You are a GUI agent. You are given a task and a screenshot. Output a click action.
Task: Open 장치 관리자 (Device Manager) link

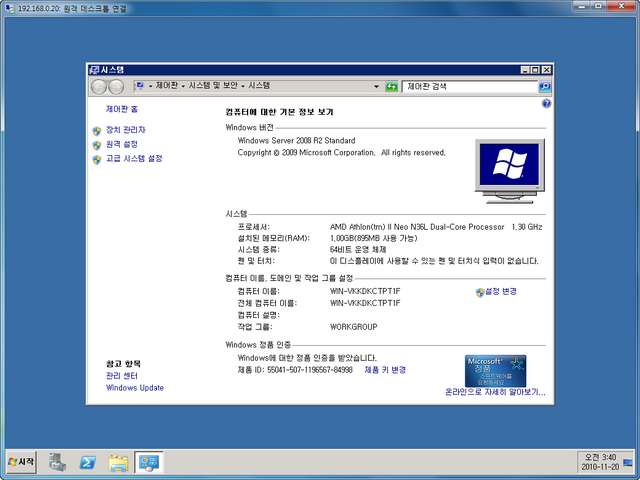(126, 130)
